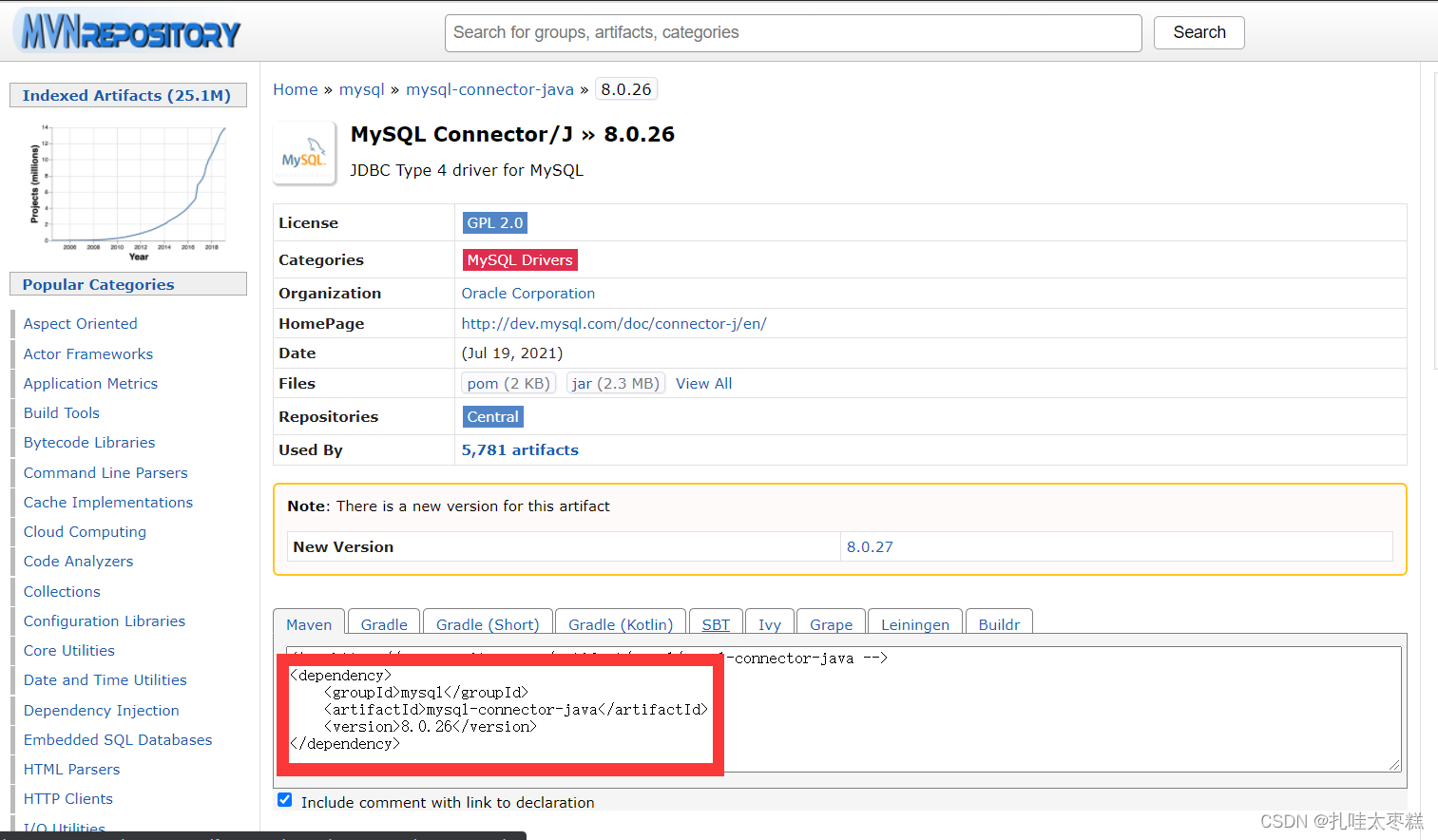
Task: Click View All files link
Action: (x=704, y=383)
